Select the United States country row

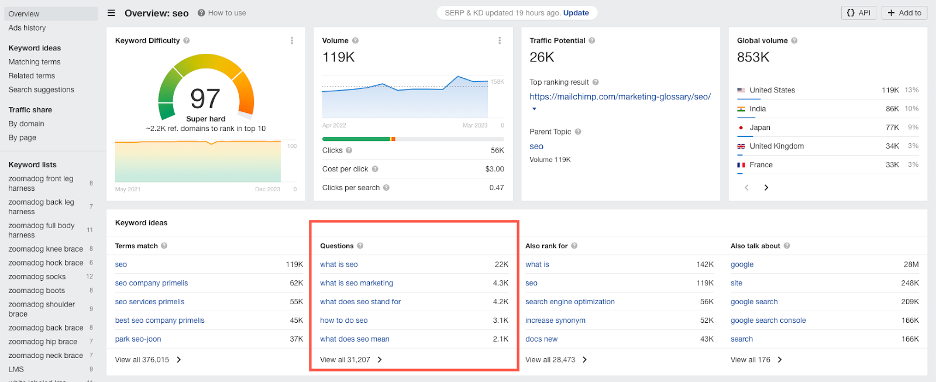(828, 91)
